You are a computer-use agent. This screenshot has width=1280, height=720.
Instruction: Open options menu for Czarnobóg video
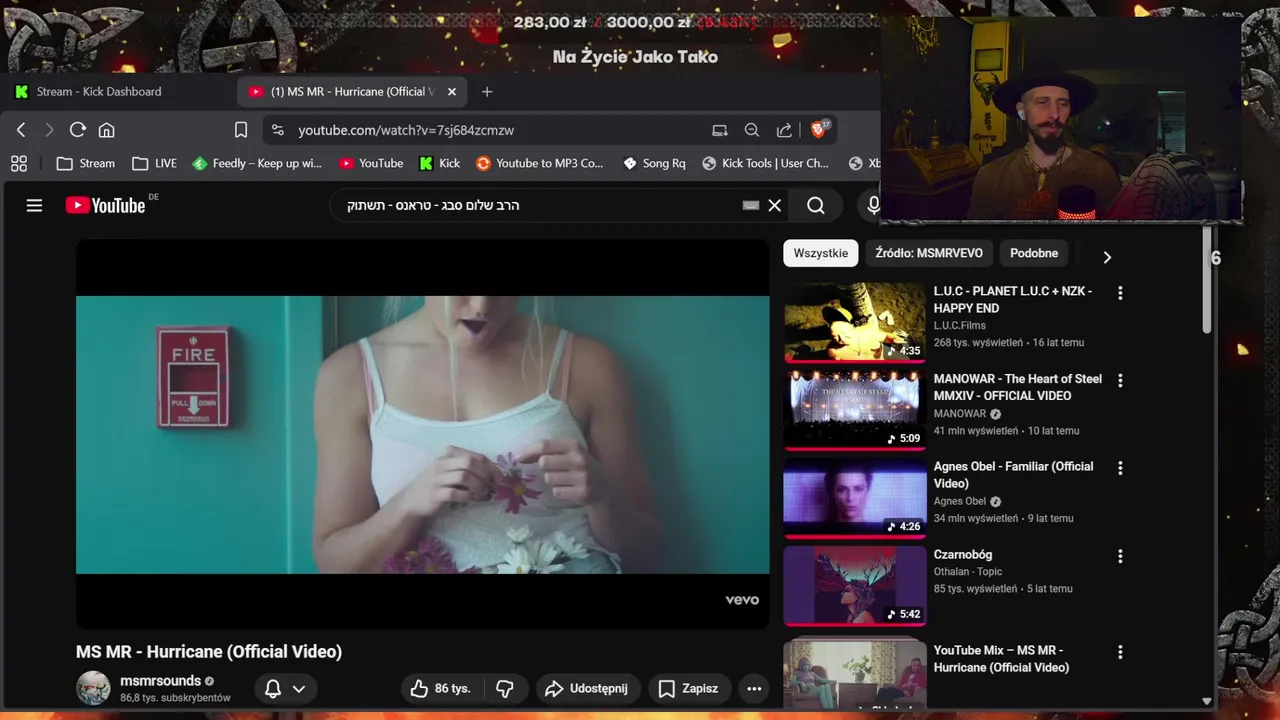[1120, 556]
